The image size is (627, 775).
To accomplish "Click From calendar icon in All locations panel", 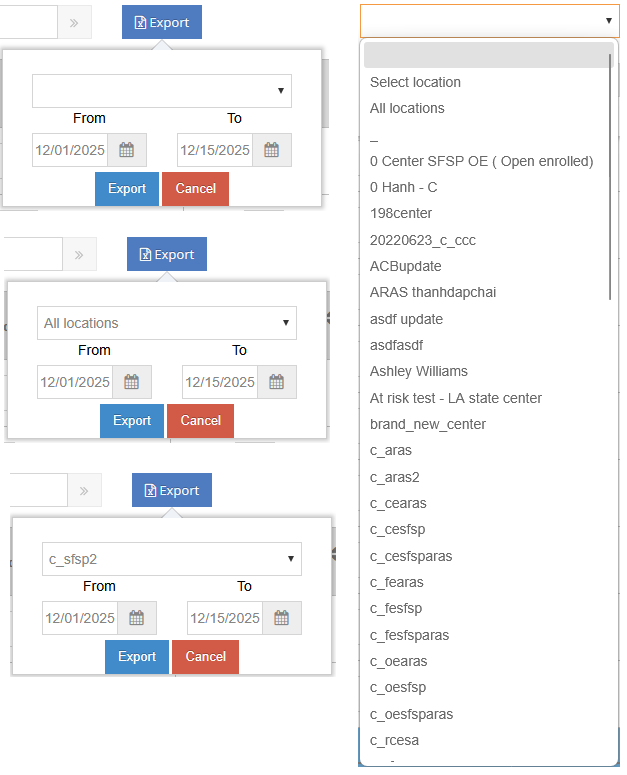I will [x=132, y=382].
